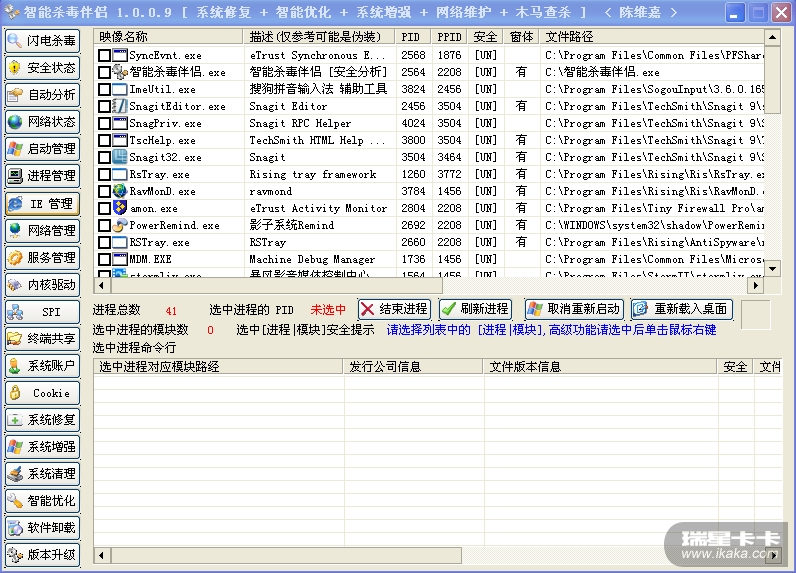
Task: Open 系统账户 panel
Action: pos(43,366)
